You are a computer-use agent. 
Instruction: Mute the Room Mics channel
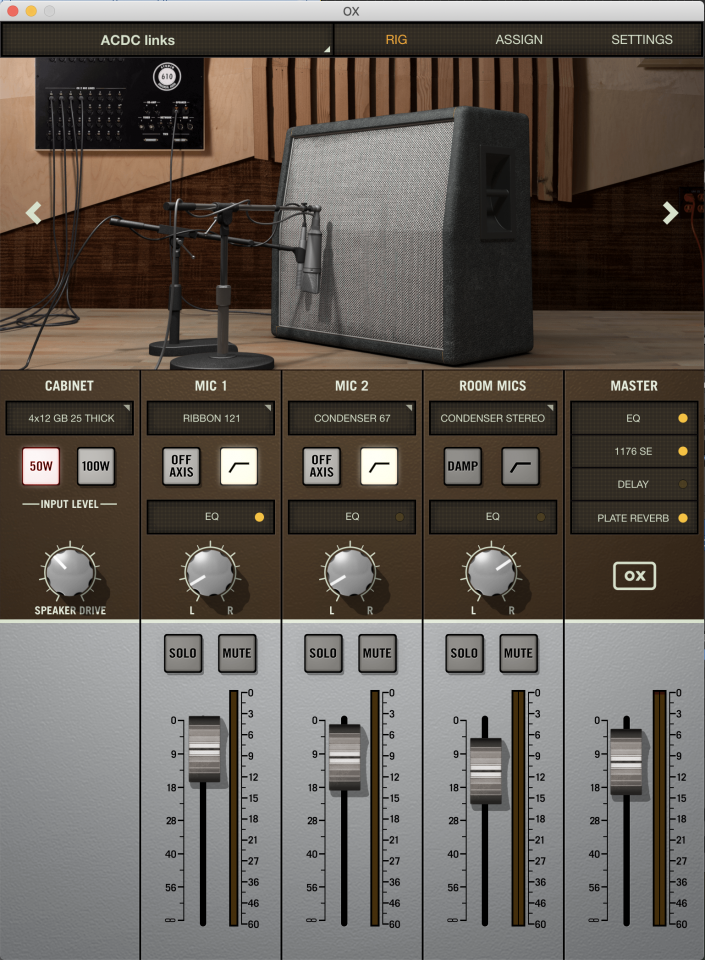click(x=518, y=653)
